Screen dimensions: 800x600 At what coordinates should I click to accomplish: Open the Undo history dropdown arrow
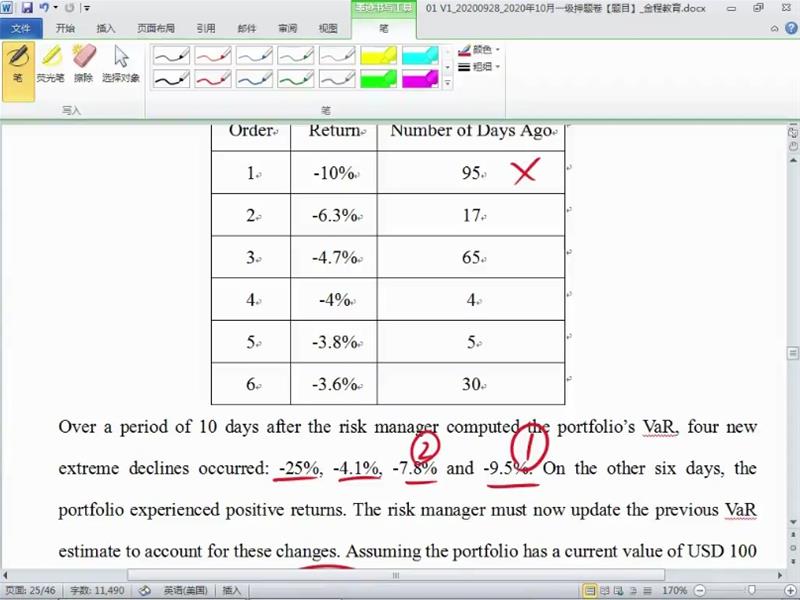(55, 8)
